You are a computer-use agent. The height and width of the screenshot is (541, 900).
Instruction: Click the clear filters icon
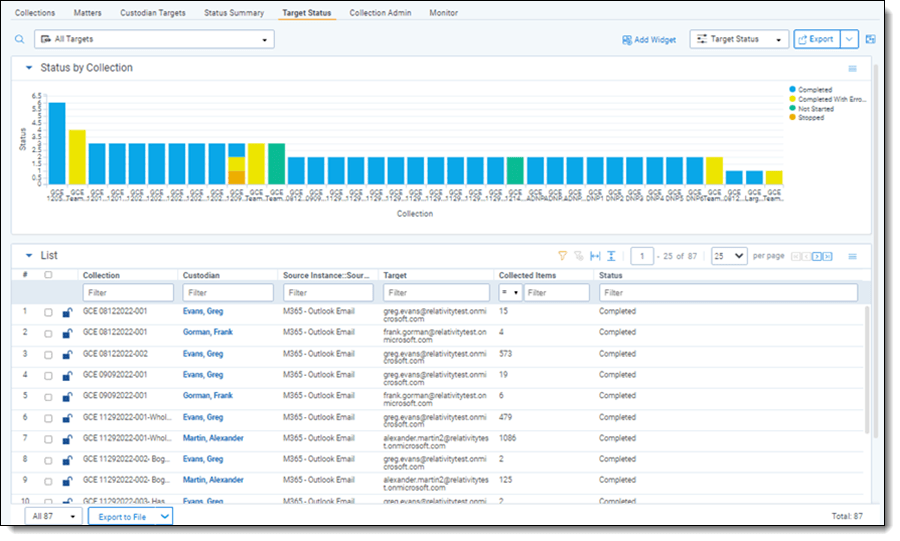[x=579, y=256]
